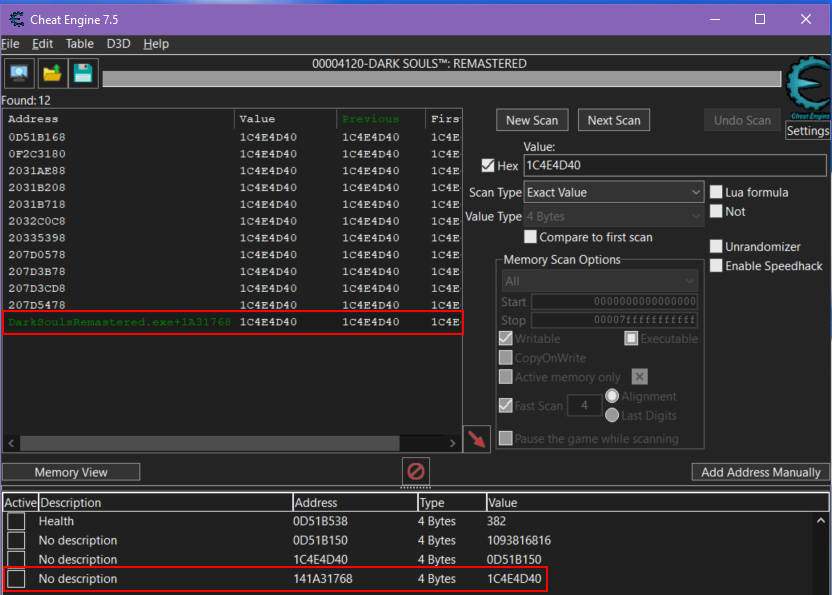The height and width of the screenshot is (595, 832).
Task: Toggle the Executable checkbox
Action: point(631,338)
